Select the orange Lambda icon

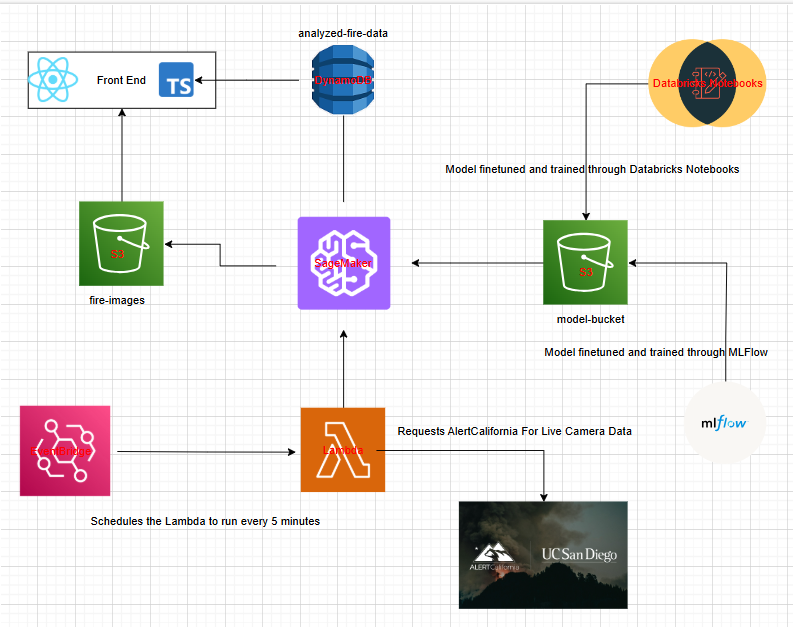click(343, 450)
